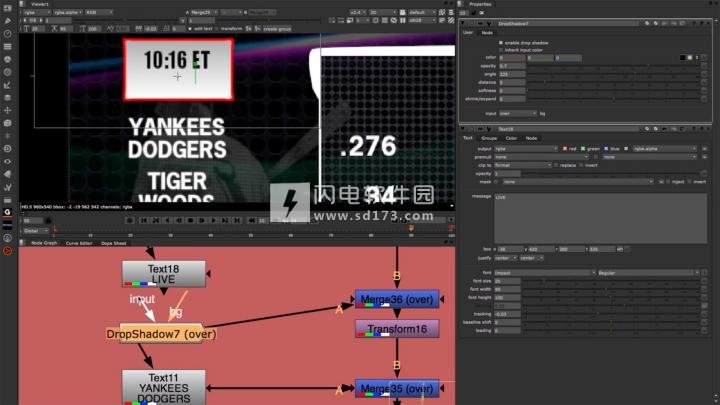Open Text18 output rgba dropdown
The height and width of the screenshot is (405, 720).
pyautogui.click(x=526, y=149)
